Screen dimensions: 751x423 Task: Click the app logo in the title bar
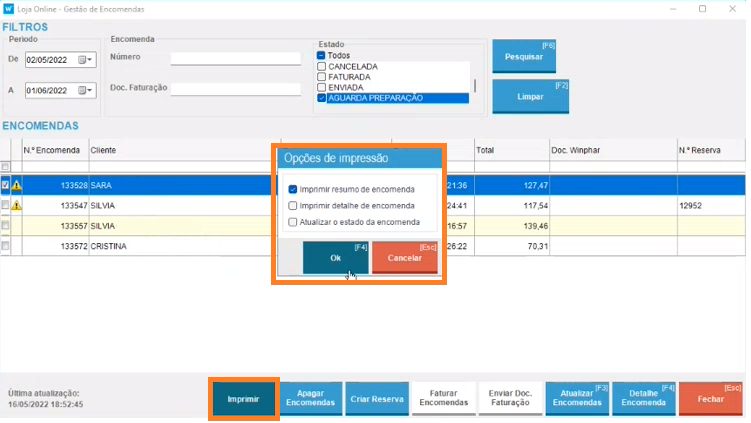(x=9, y=8)
